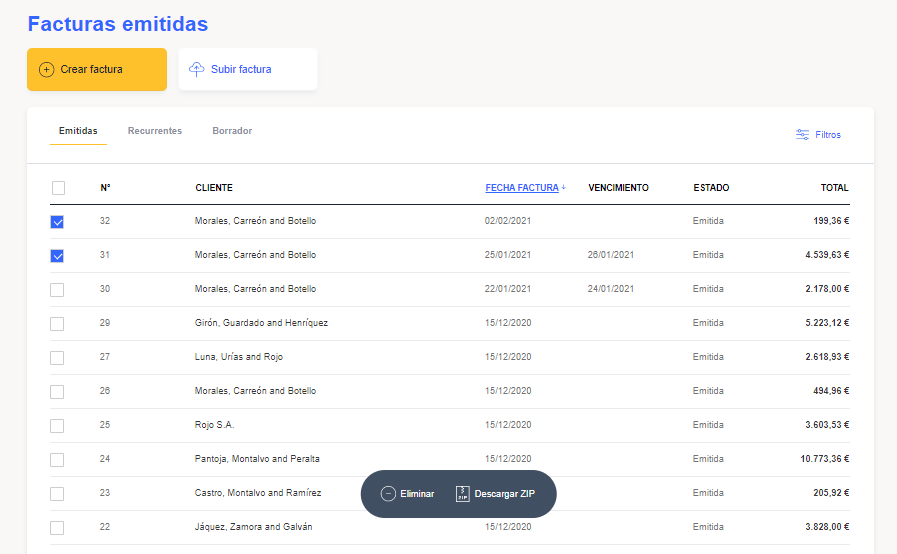Click client Jáquez, Zamora and Galván

pyautogui.click(x=253, y=527)
